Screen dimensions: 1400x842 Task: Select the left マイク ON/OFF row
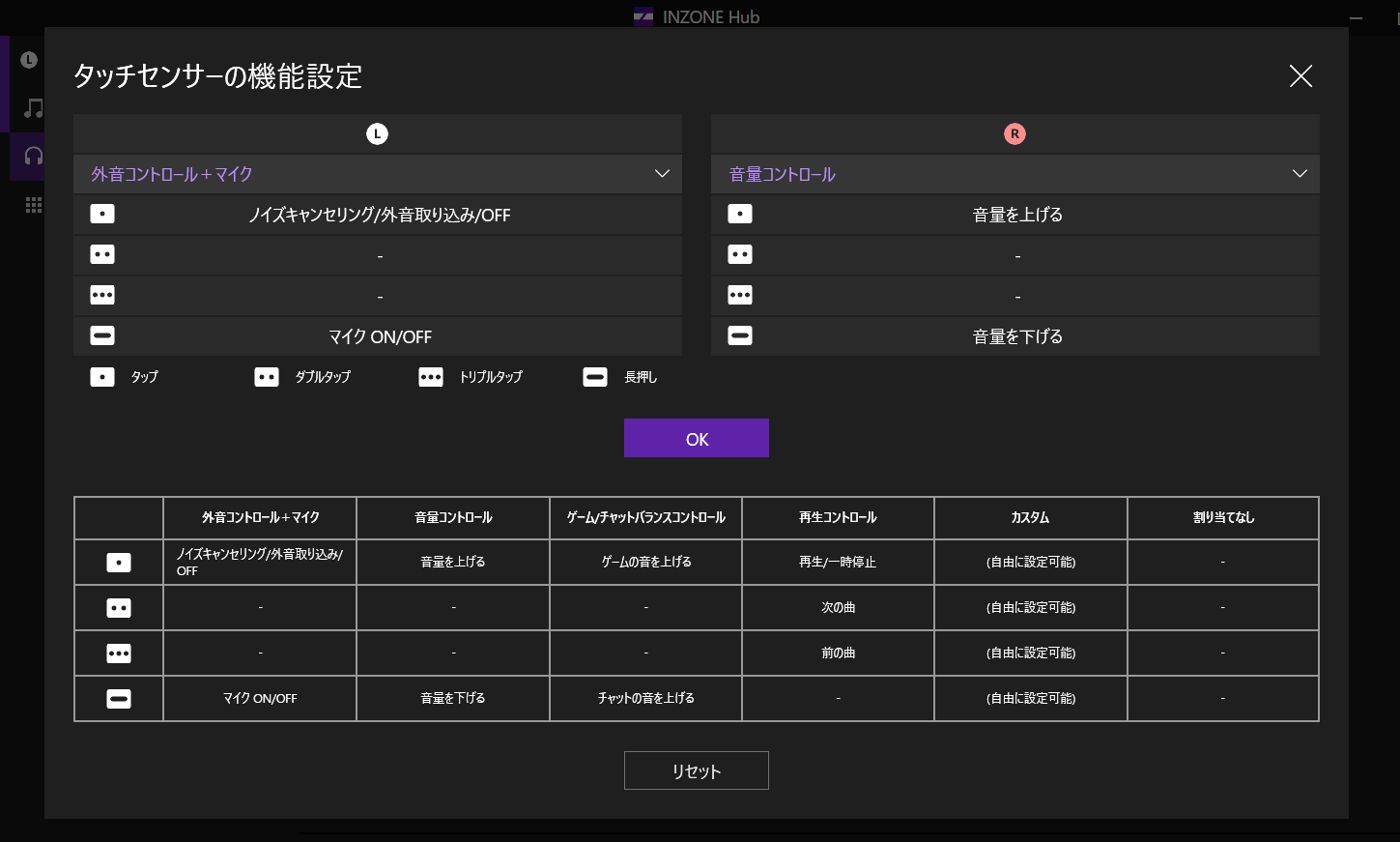pyautogui.click(x=379, y=336)
